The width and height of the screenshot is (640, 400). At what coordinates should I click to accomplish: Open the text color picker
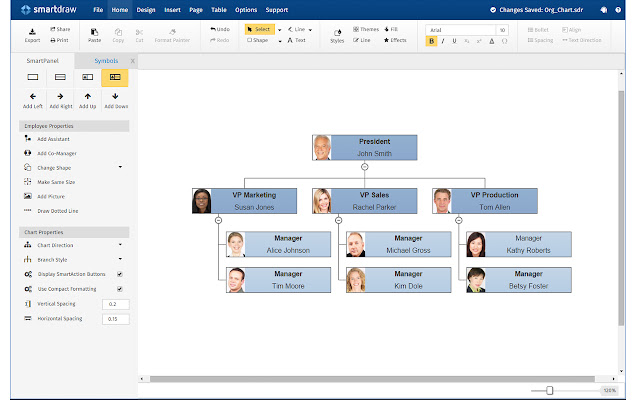[x=492, y=41]
